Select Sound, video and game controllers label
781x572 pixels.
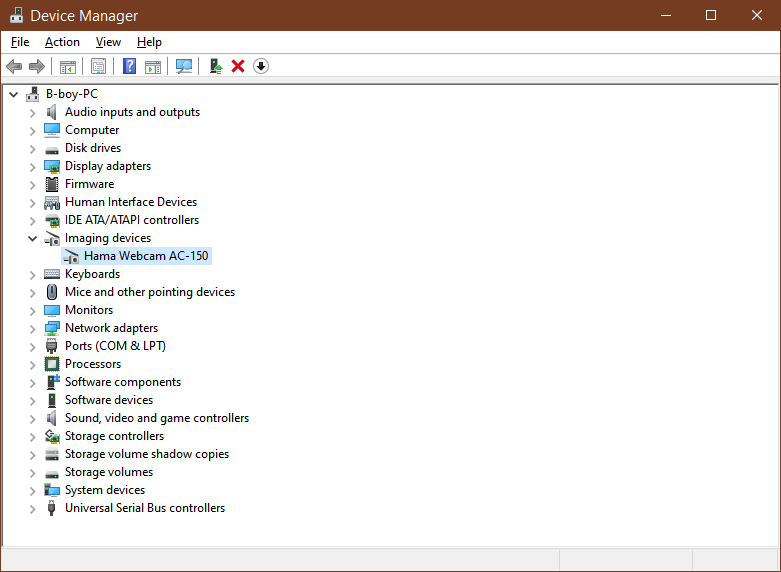157,418
